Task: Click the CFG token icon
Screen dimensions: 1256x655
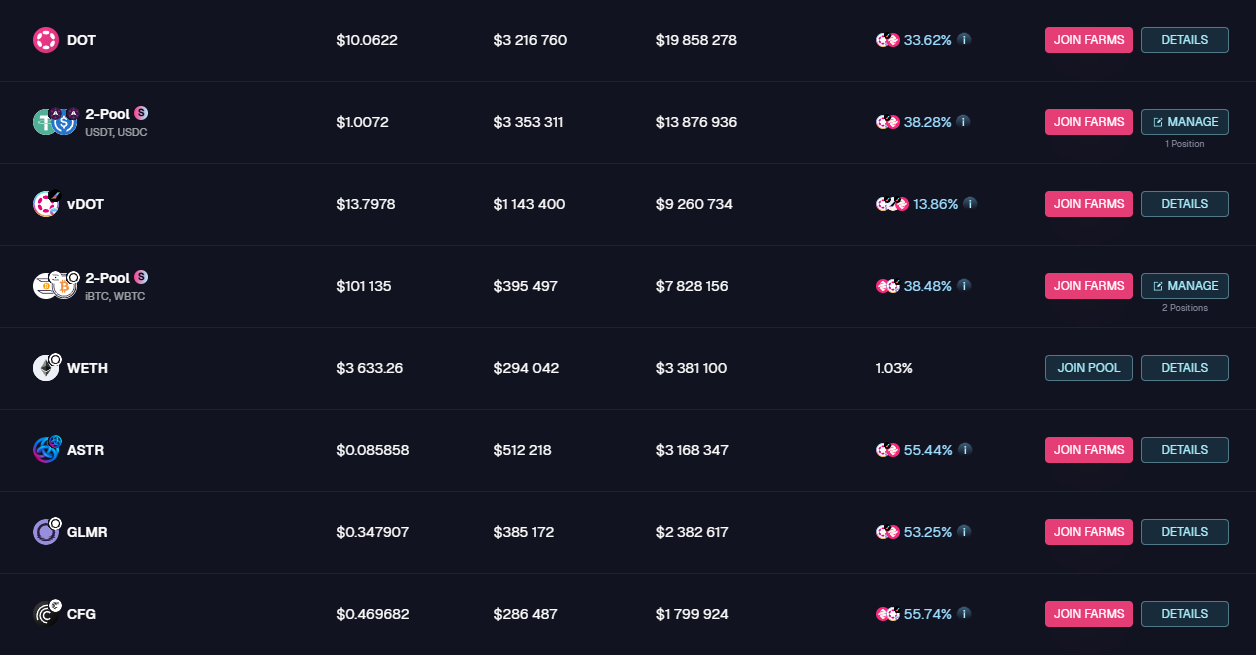Action: (46, 614)
